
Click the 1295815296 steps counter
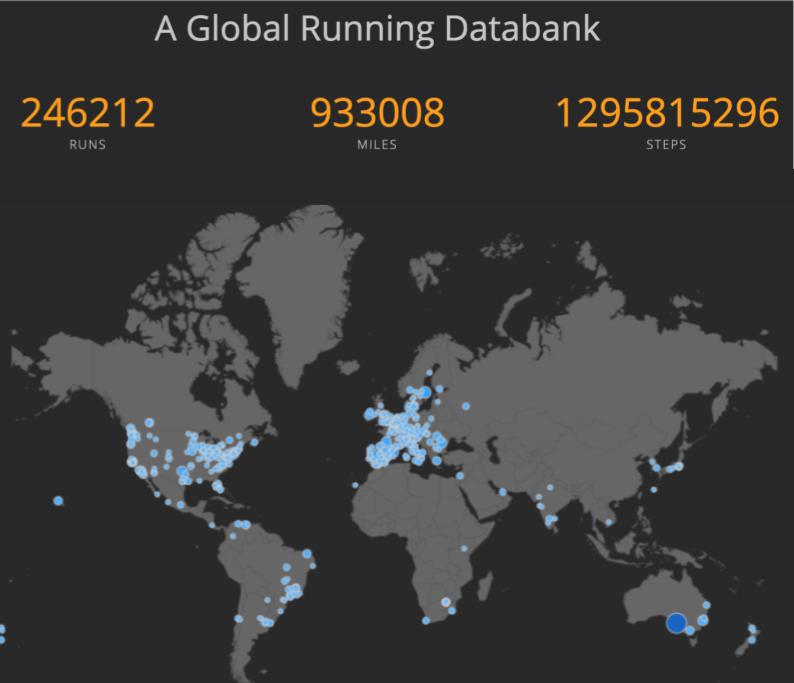(666, 113)
